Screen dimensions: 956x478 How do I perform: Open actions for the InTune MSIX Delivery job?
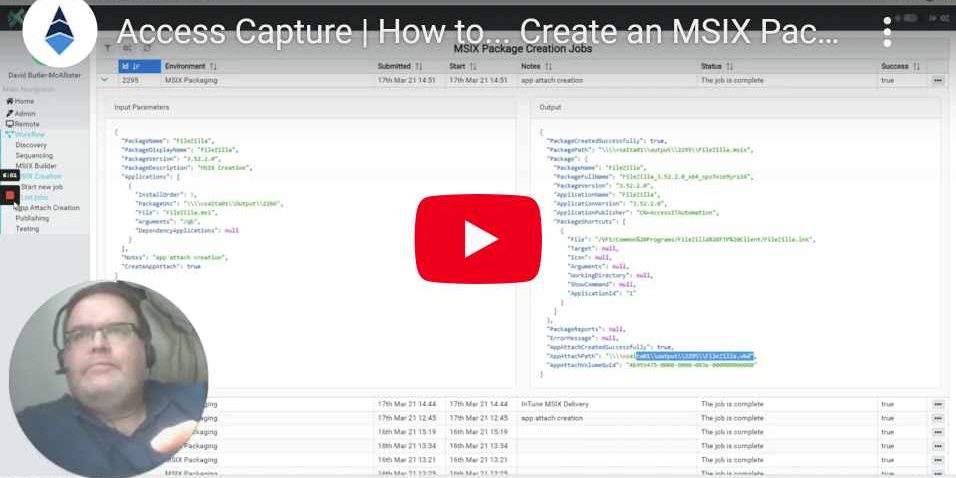(938, 404)
